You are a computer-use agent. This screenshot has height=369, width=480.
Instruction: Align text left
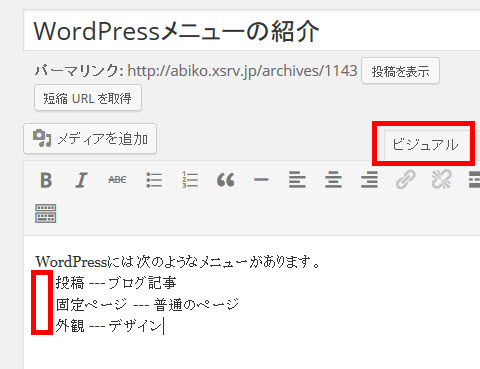[297, 180]
